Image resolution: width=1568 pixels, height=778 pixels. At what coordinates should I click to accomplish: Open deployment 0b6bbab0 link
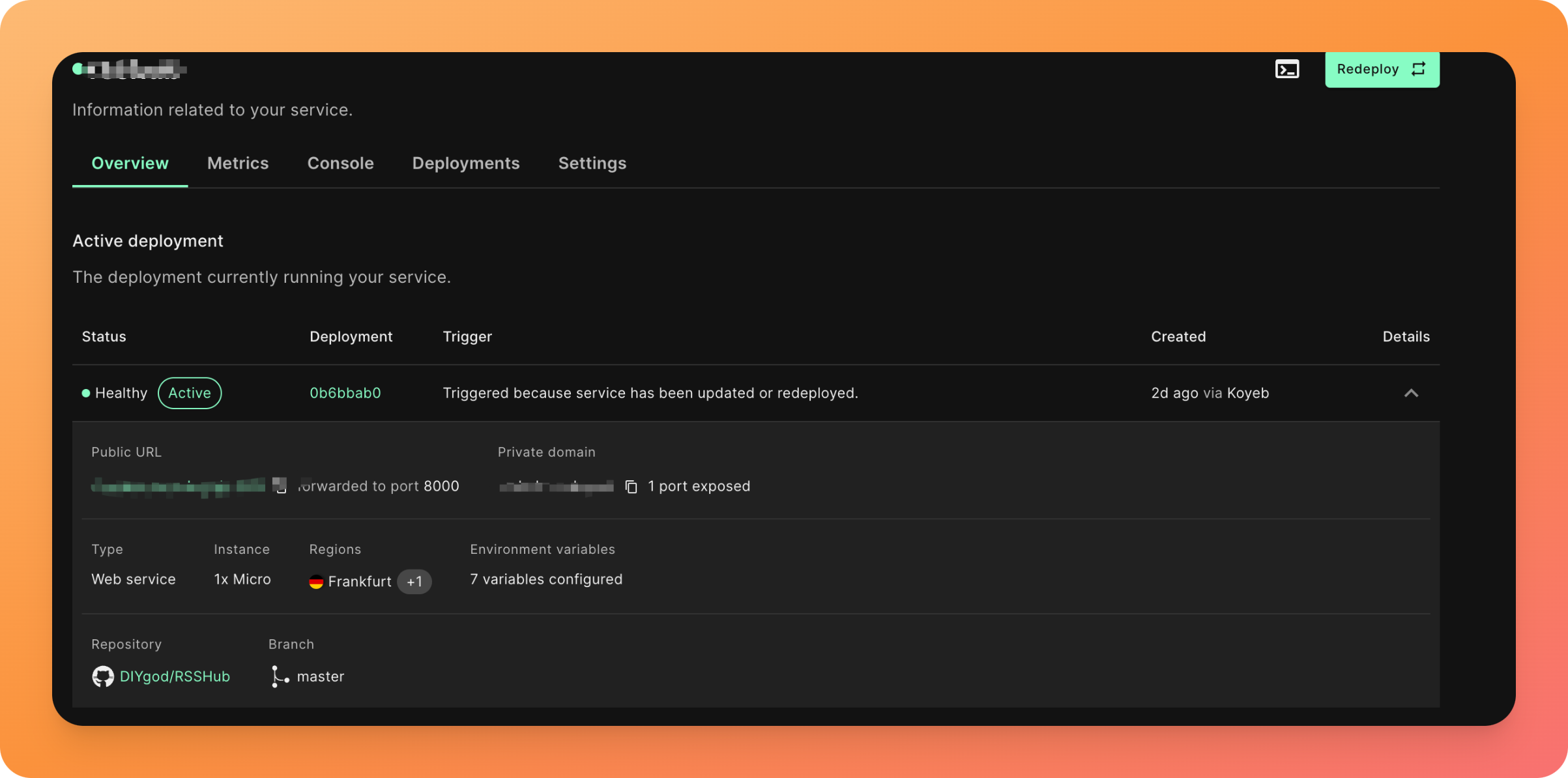point(345,393)
